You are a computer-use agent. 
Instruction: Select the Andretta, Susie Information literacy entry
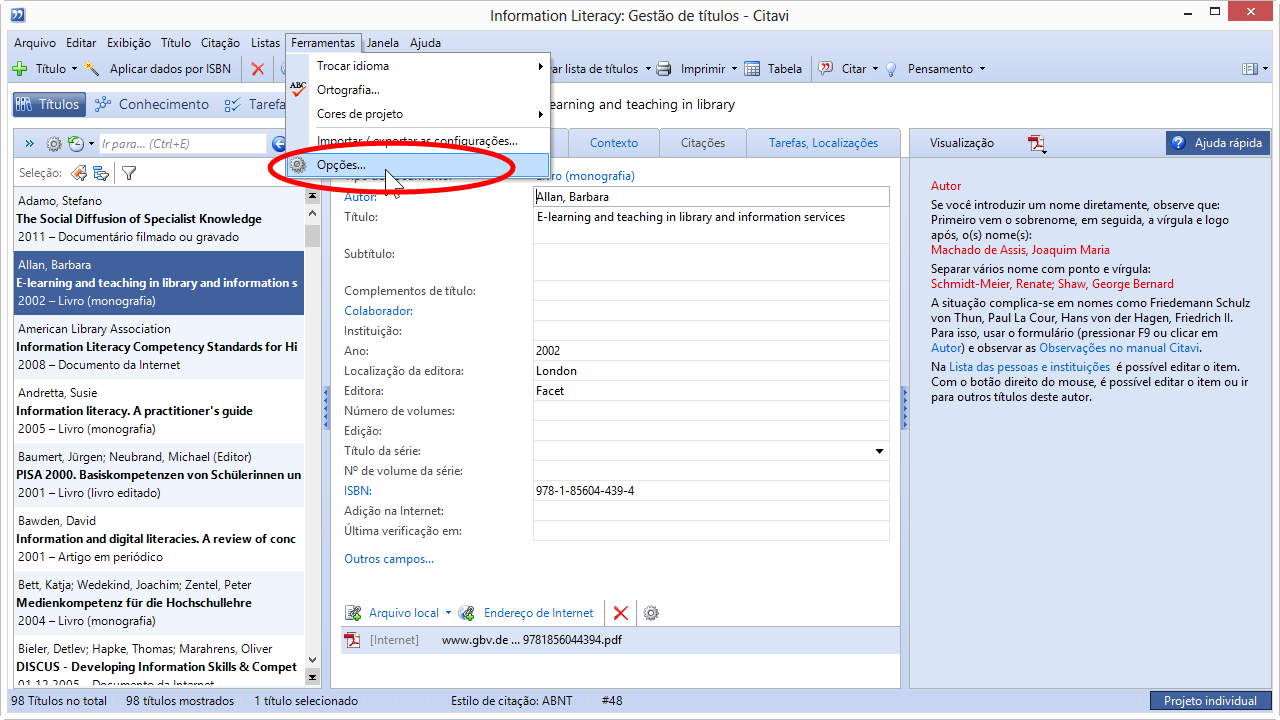pos(158,411)
